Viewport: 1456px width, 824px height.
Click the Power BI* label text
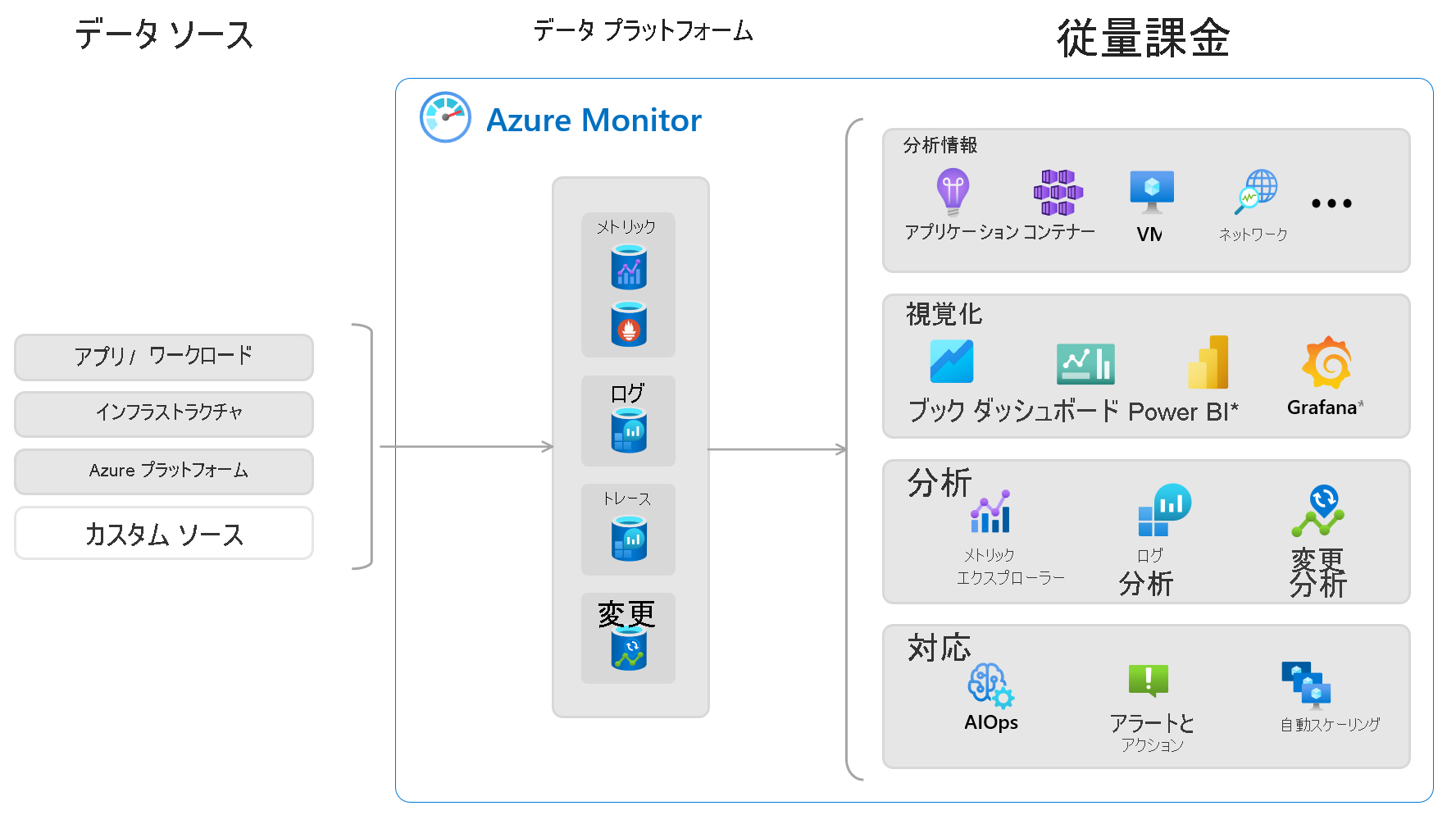tap(1184, 412)
